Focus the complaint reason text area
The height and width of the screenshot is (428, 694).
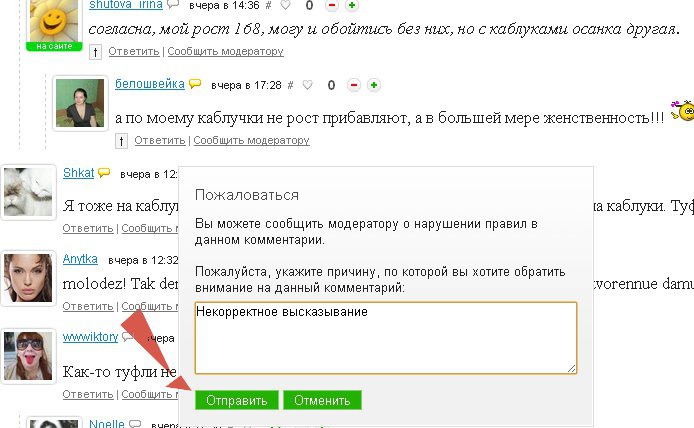(x=386, y=337)
